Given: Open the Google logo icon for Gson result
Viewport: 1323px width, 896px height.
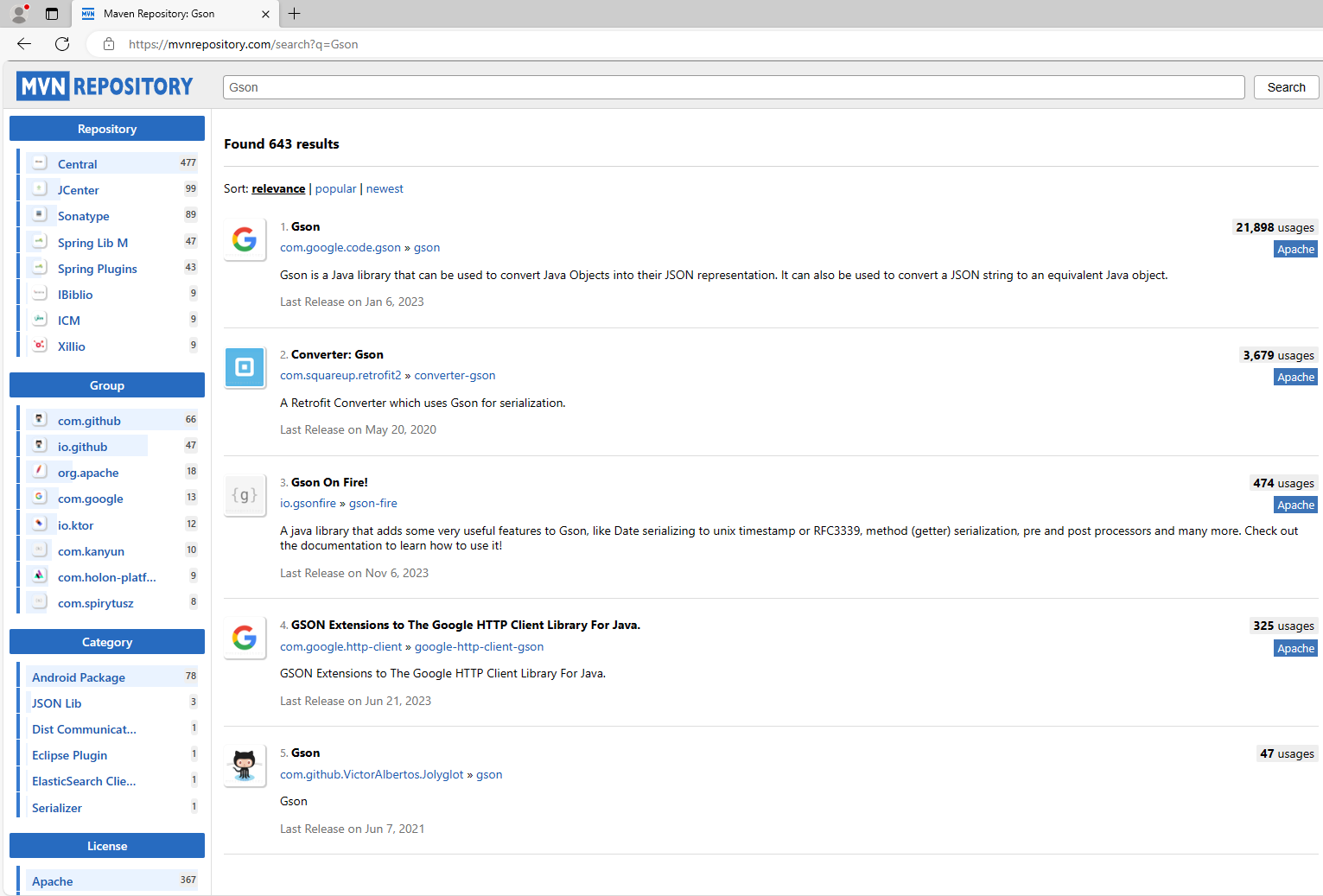Looking at the screenshot, I should coord(245,239).
